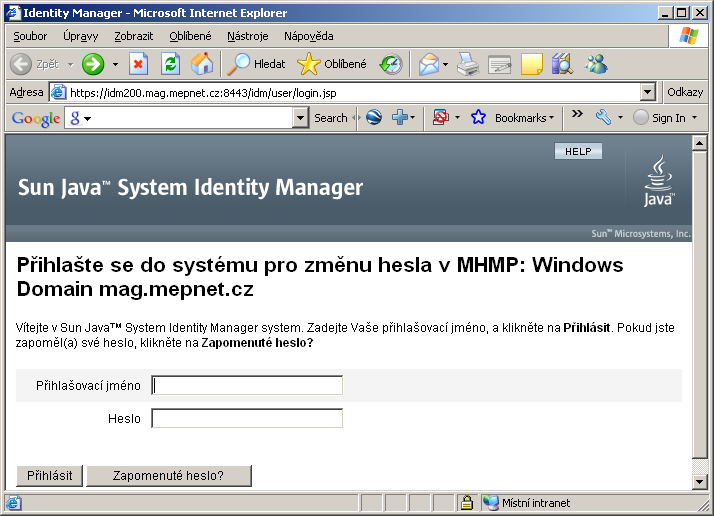Expand Google toolbar overflow chevrons
This screenshot has height=516, width=714.
[x=577, y=114]
